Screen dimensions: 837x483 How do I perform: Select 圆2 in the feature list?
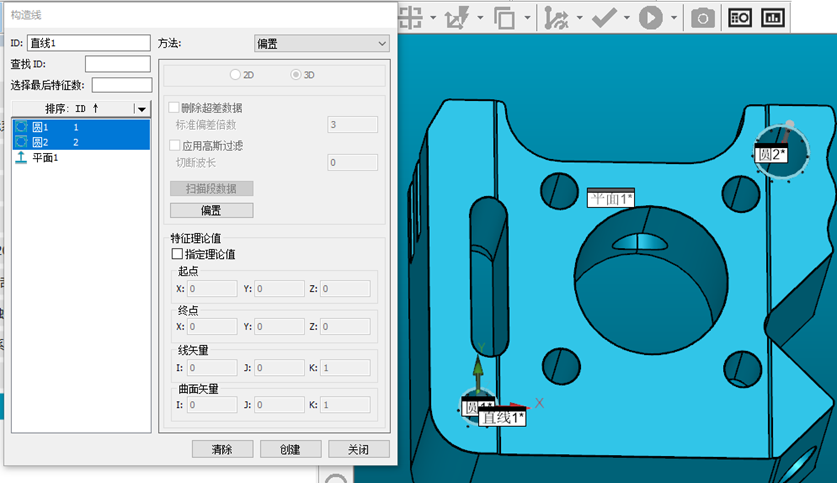pyautogui.click(x=40, y=143)
